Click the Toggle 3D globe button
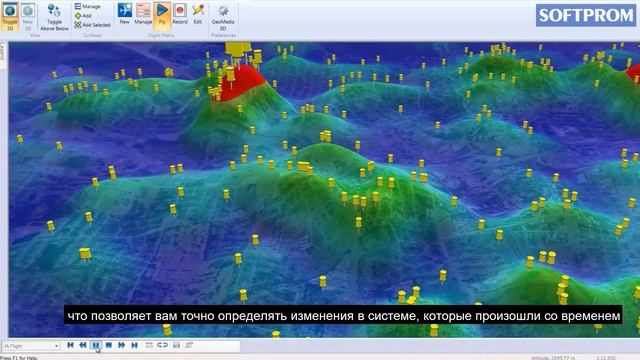The image size is (640, 360). coord(10,16)
